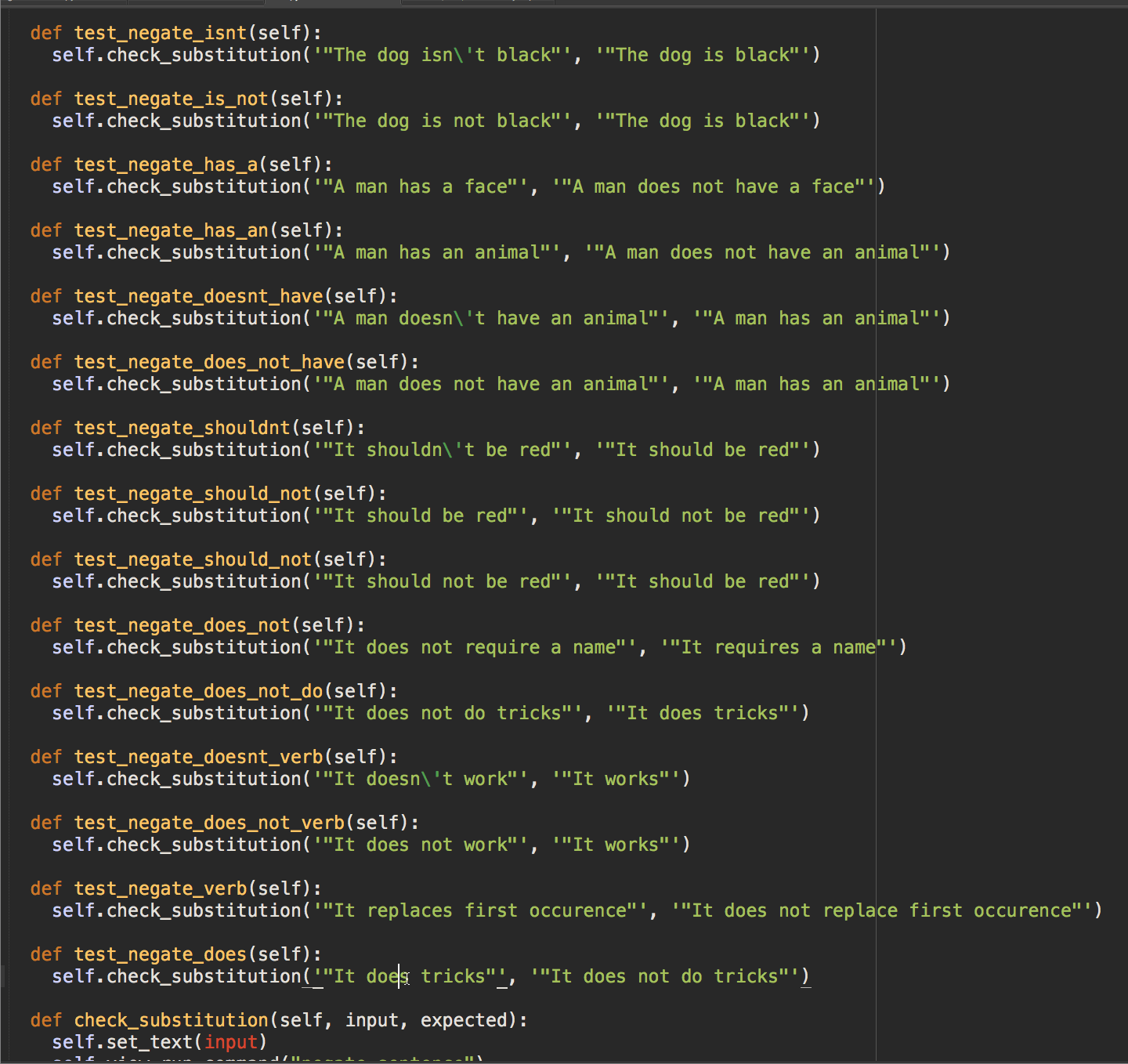1128x1064 pixels.
Task: Click the string "It shouldn\'t be red"
Action: pyautogui.click(x=443, y=450)
